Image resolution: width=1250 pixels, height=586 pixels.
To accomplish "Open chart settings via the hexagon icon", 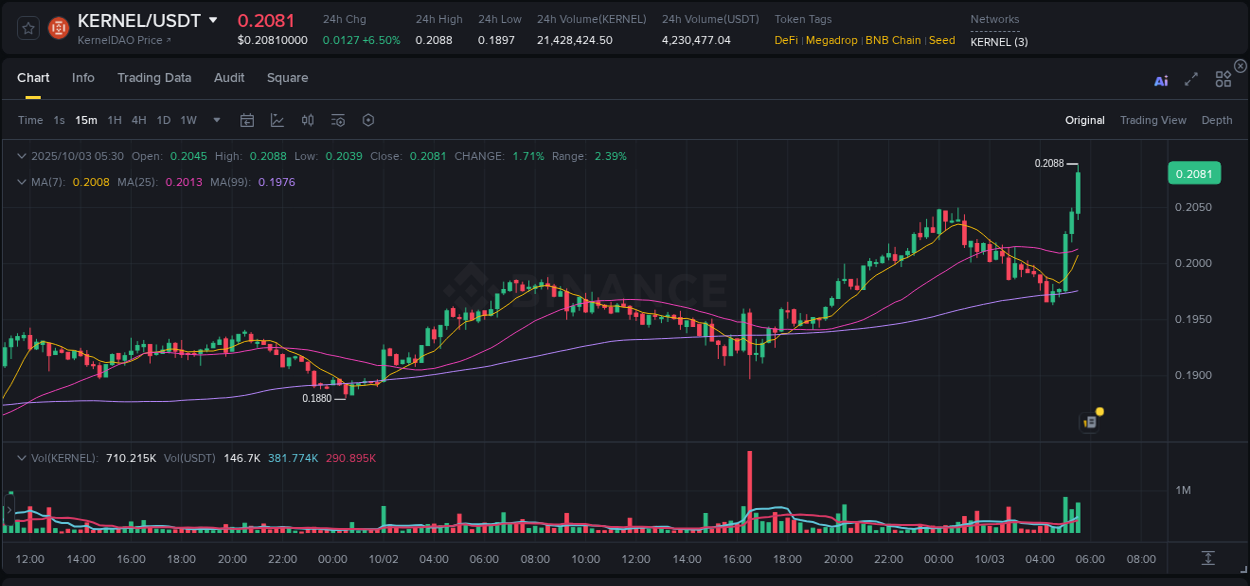I will click(x=368, y=120).
